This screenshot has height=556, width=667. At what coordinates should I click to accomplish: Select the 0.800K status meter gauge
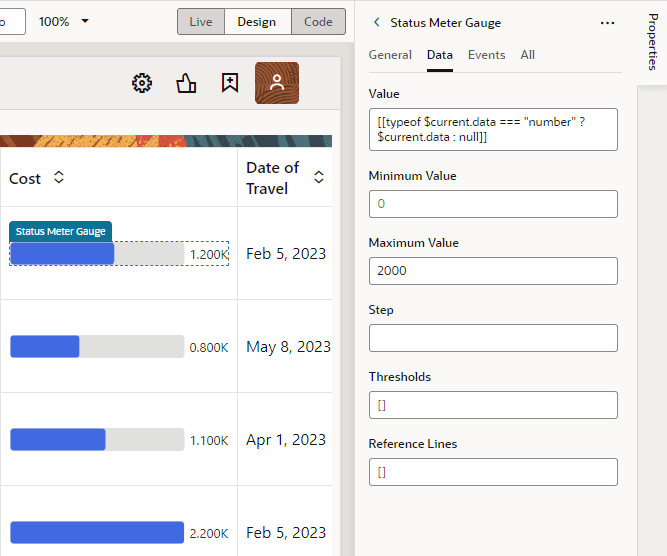[119, 346]
